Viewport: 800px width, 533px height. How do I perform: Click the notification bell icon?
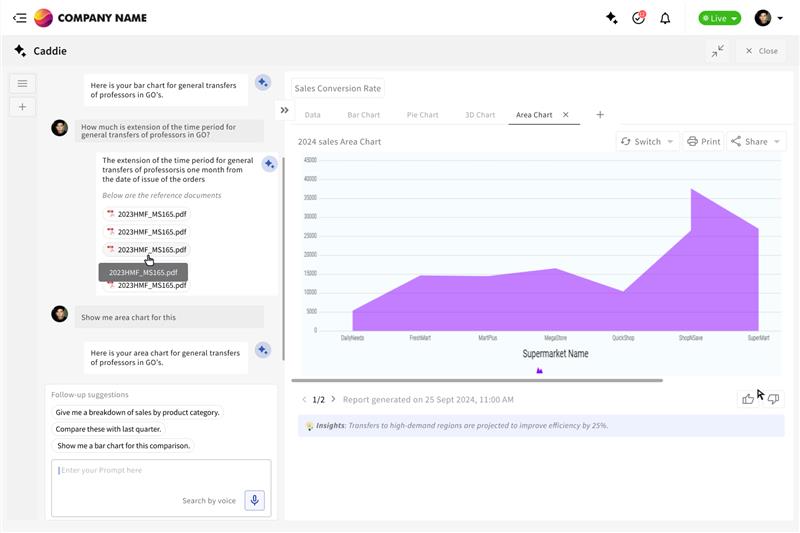665,18
